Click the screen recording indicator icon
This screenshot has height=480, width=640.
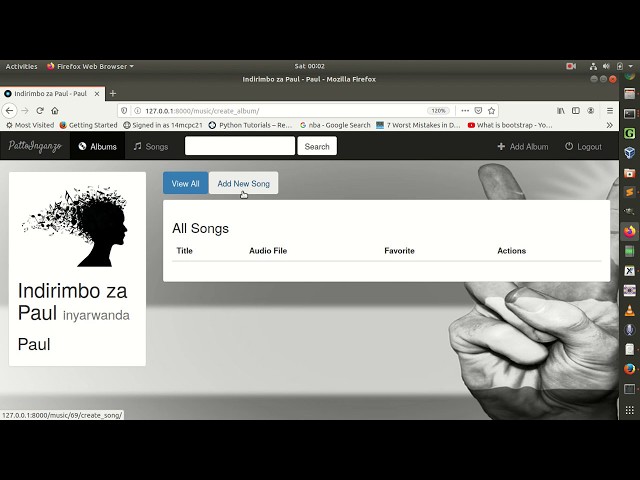[571, 66]
